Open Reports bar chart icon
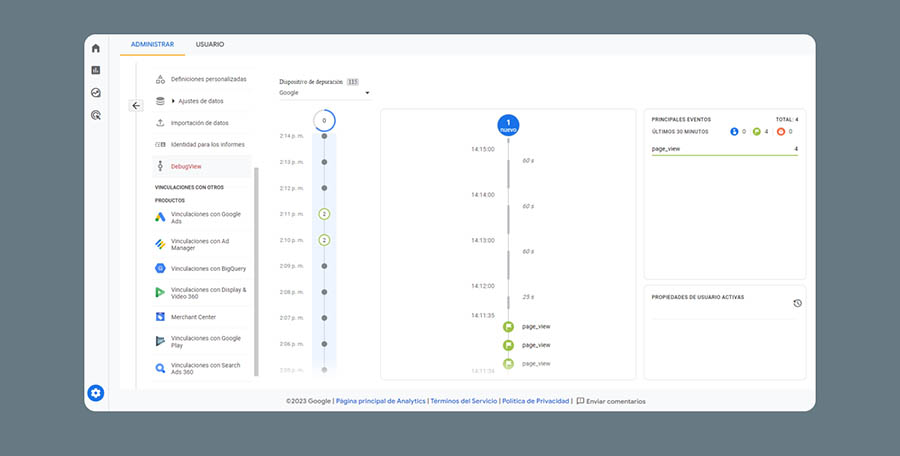The image size is (900, 456). tap(96, 70)
